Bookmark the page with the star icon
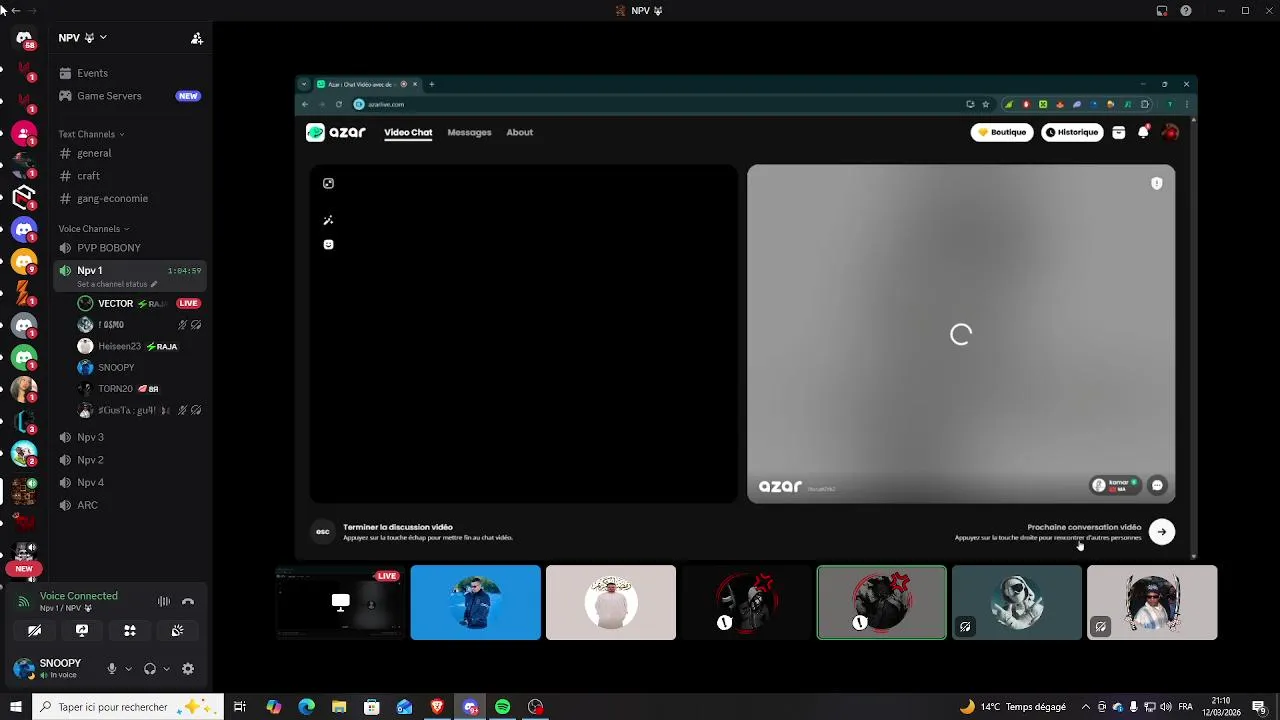The height and width of the screenshot is (720, 1280). [986, 104]
